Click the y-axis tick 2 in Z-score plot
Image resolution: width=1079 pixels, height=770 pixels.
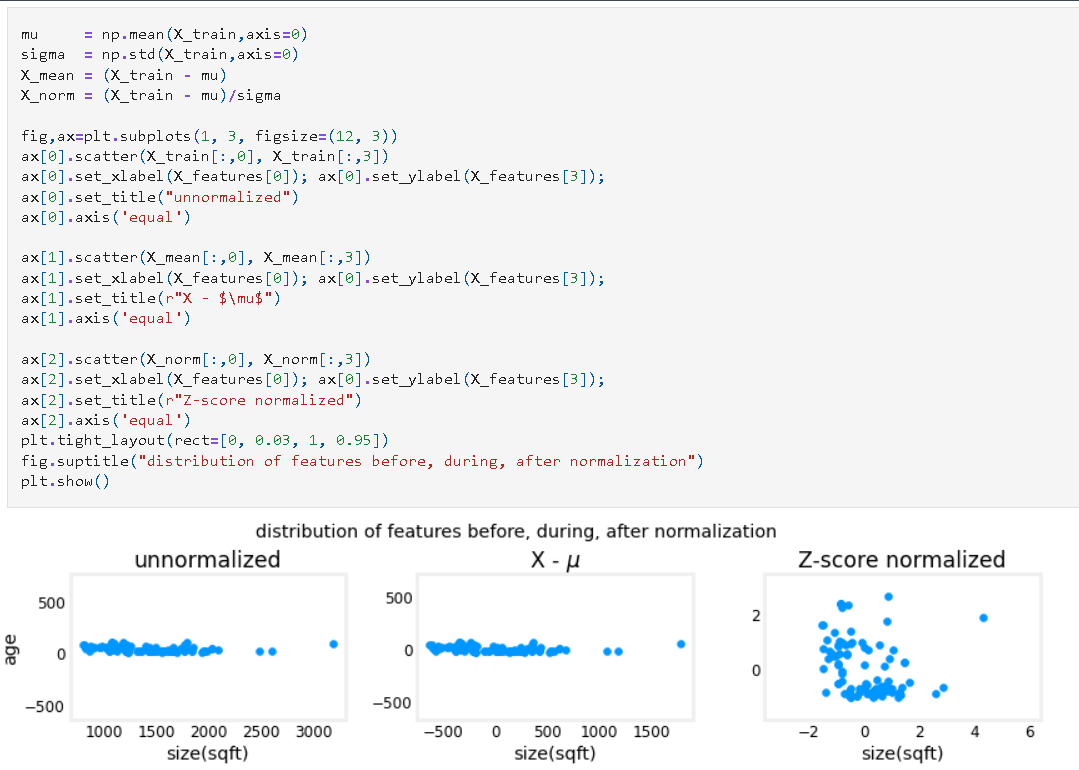(x=756, y=615)
